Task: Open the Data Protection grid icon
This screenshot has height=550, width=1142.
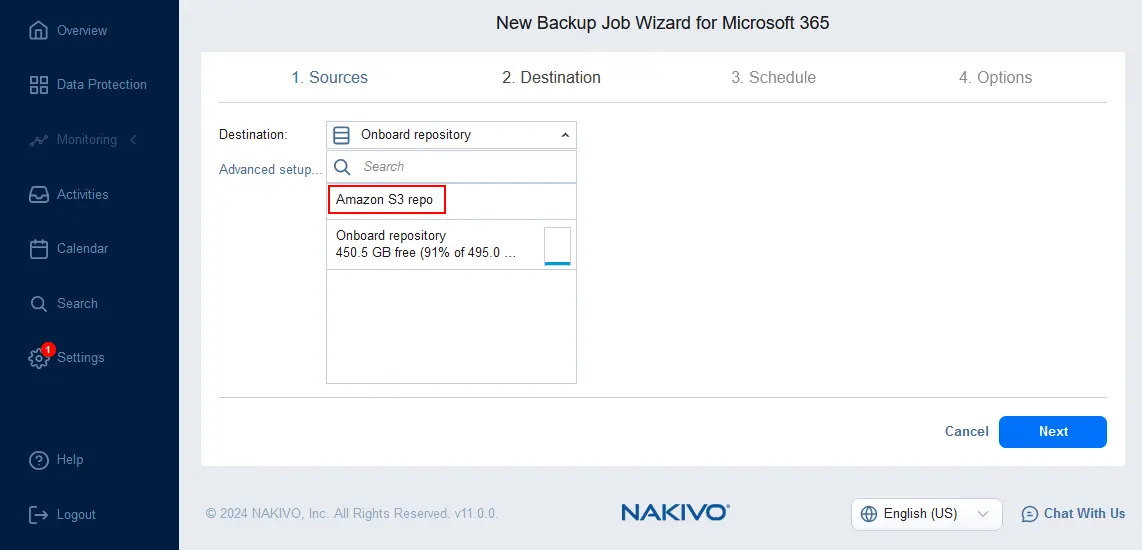Action: [39, 85]
